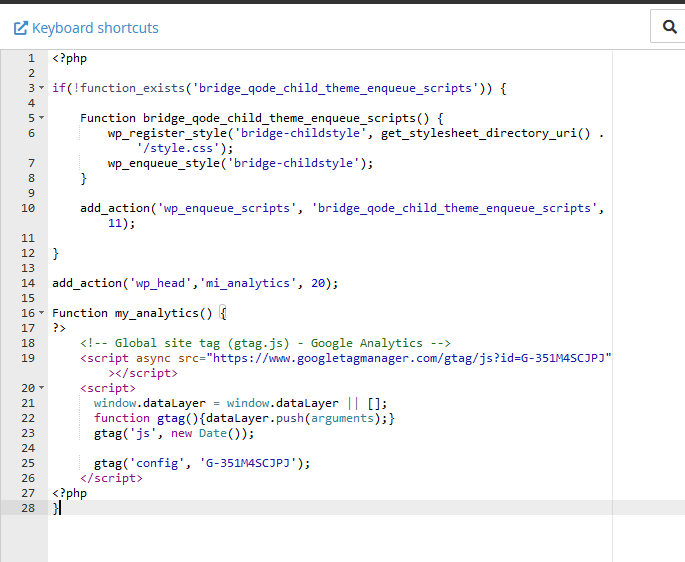Click the '<script>' tag on line 20
685x562 pixels.
[x=108, y=388]
